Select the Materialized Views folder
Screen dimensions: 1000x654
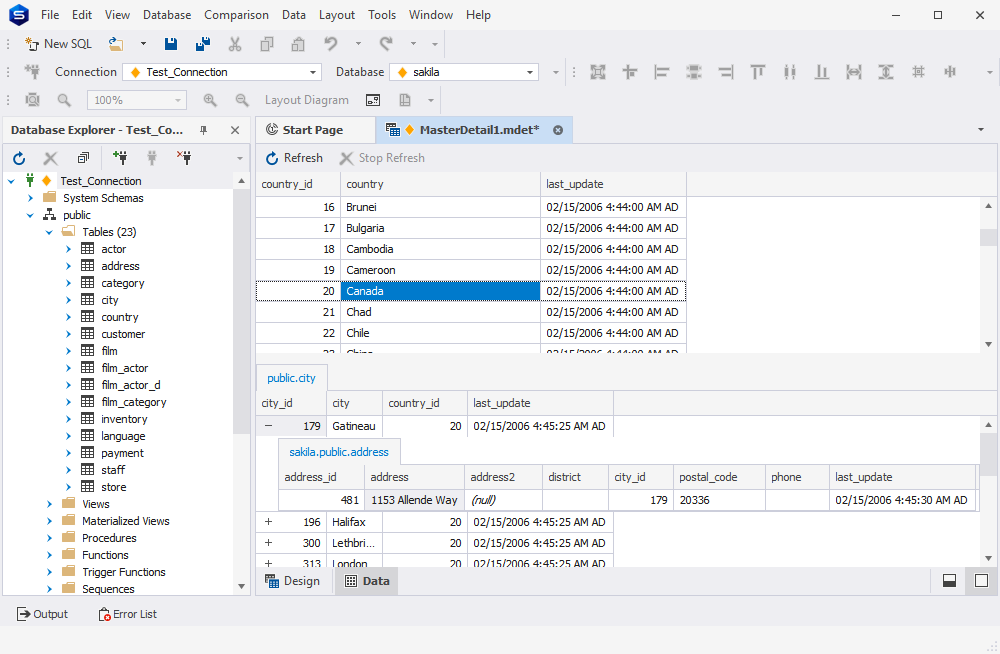pyautogui.click(x=126, y=521)
